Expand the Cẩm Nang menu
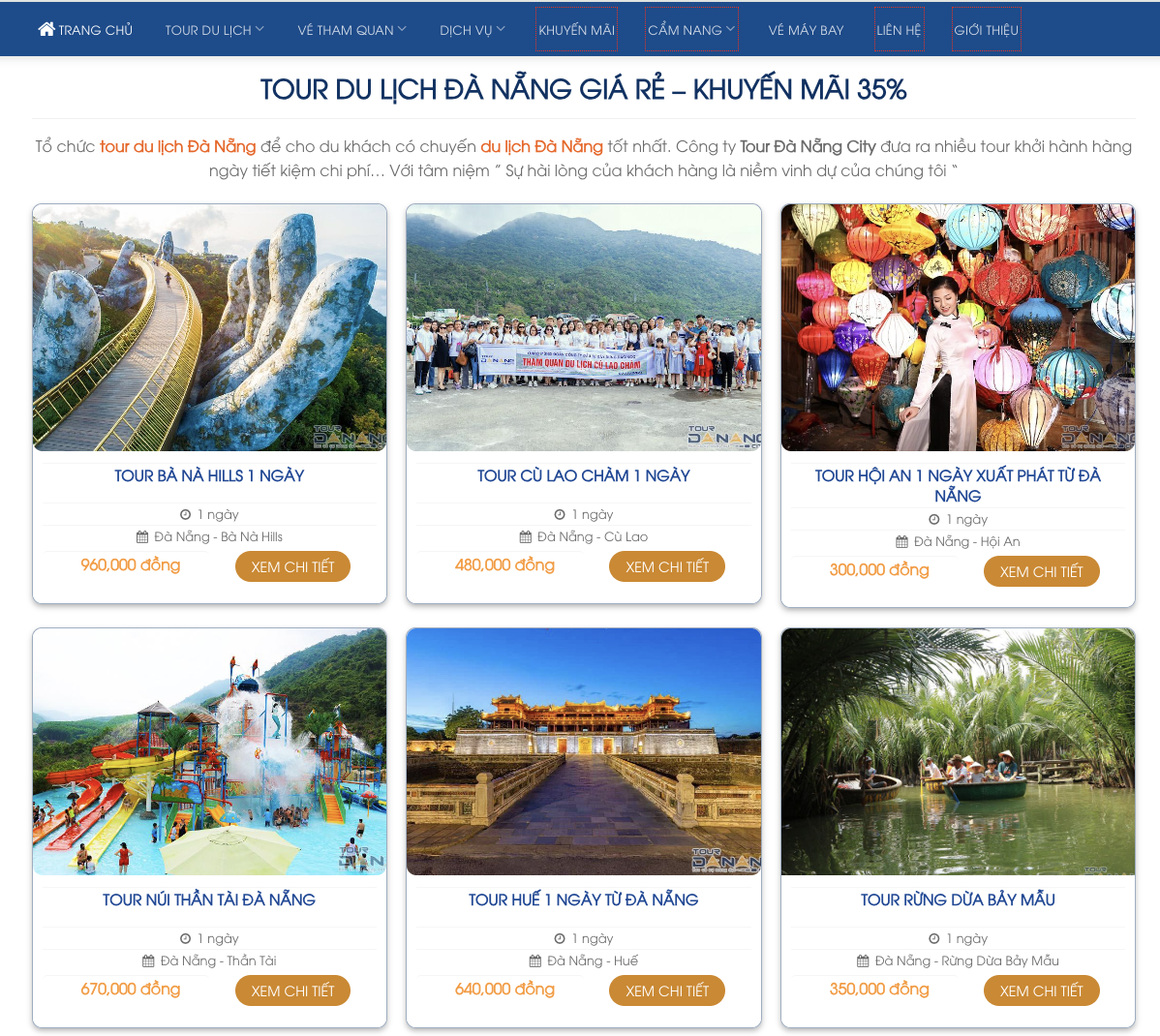 [691, 30]
